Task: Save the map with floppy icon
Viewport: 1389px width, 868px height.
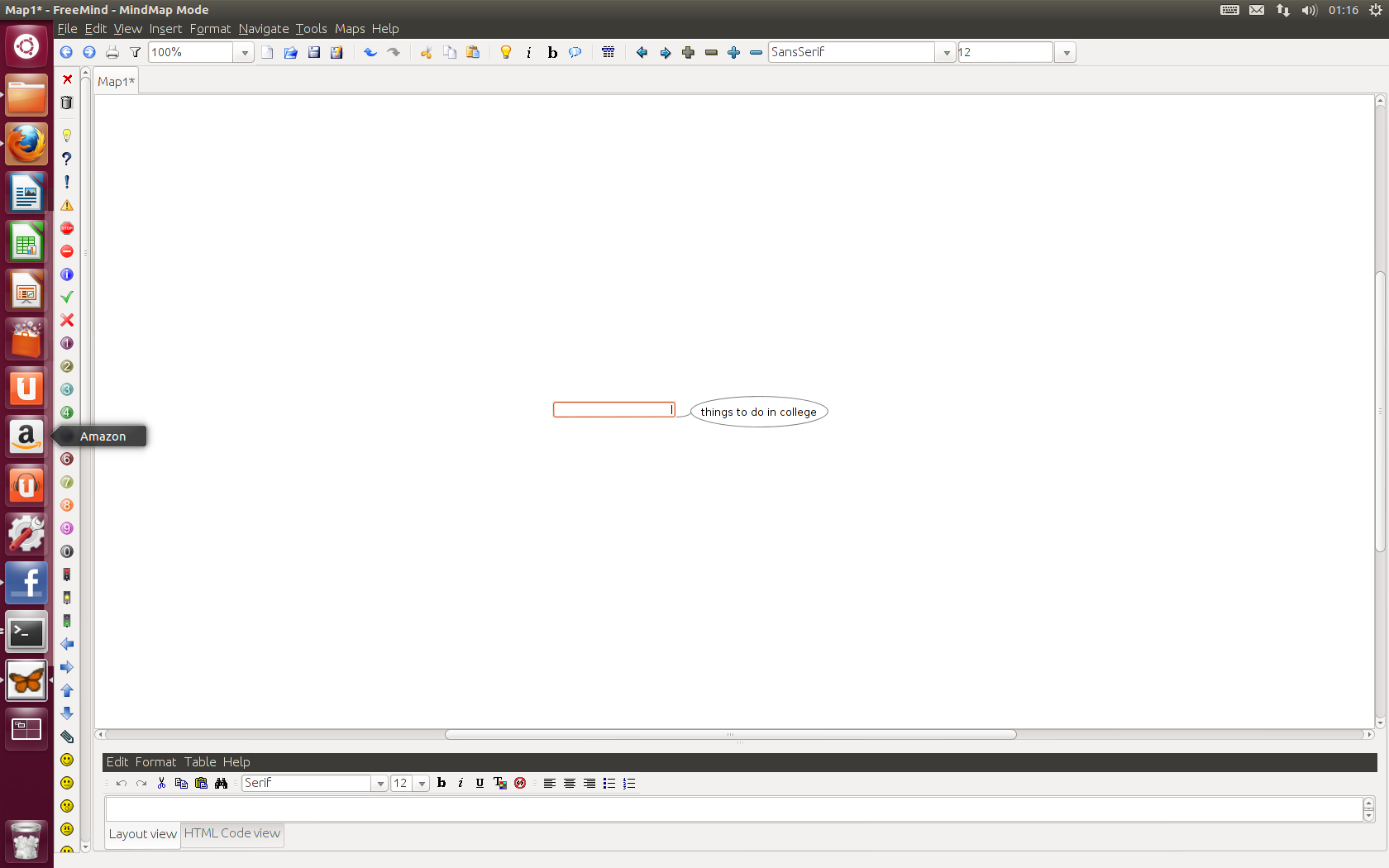Action: click(314, 52)
